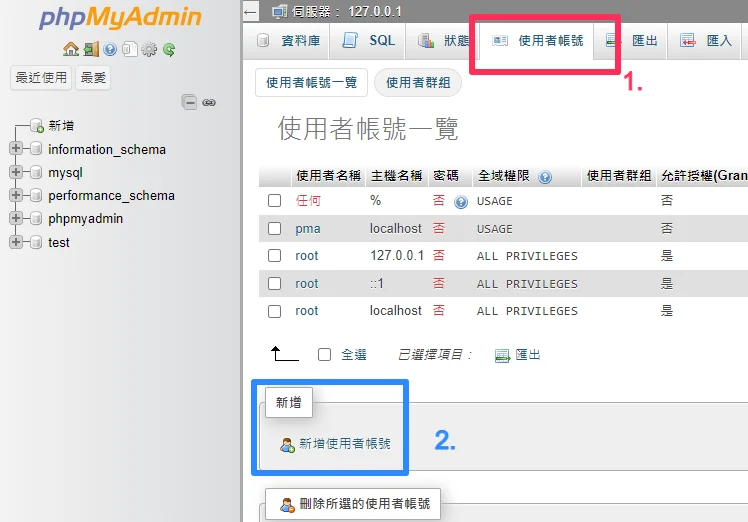This screenshot has width=748, height=522.
Task: Click the link chain icon above tree
Action: [209, 102]
